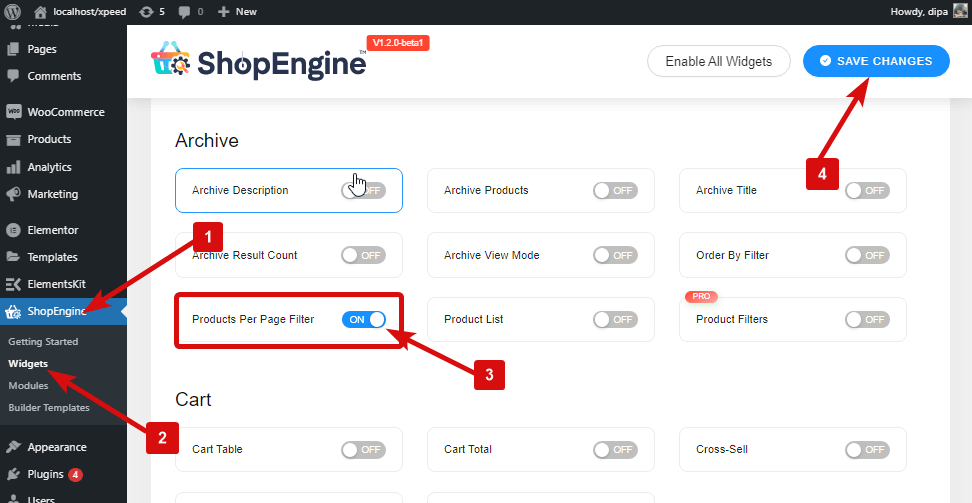Viewport: 972px width, 503px height.
Task: Enable the Archive Products widget
Action: click(x=615, y=190)
